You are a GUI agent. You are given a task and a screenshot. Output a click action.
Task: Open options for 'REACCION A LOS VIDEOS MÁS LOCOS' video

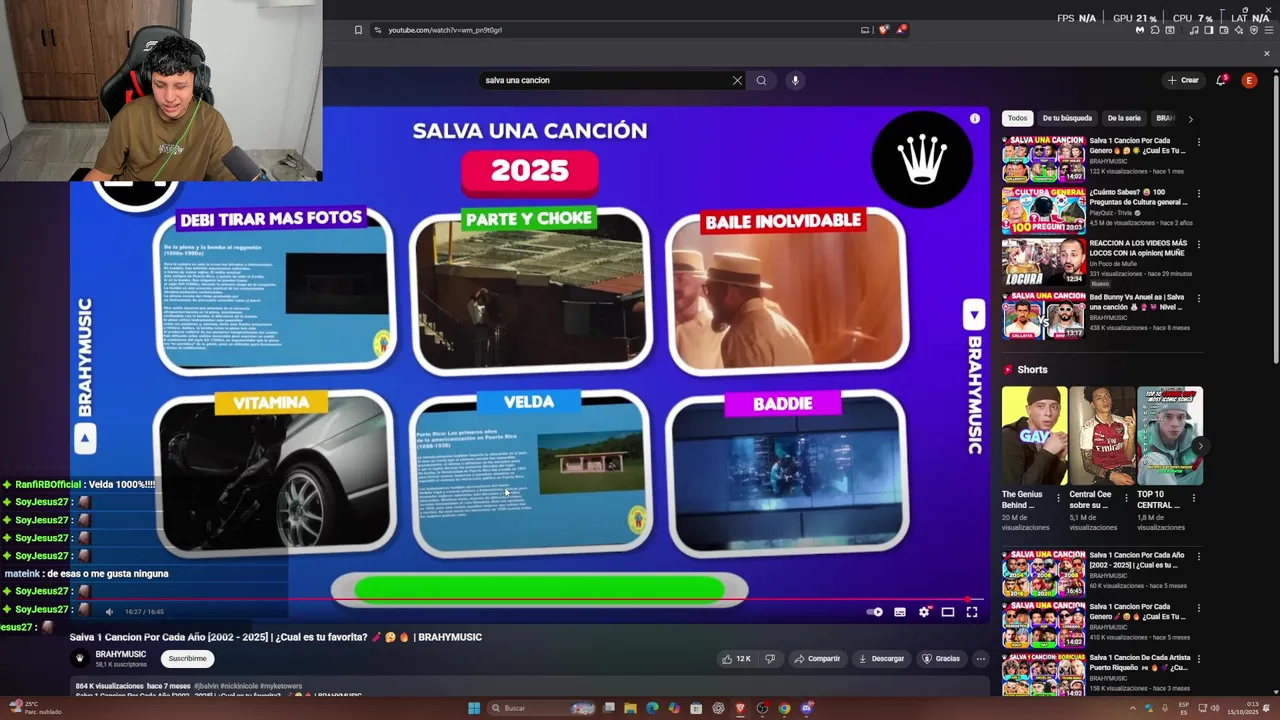pos(1198,244)
